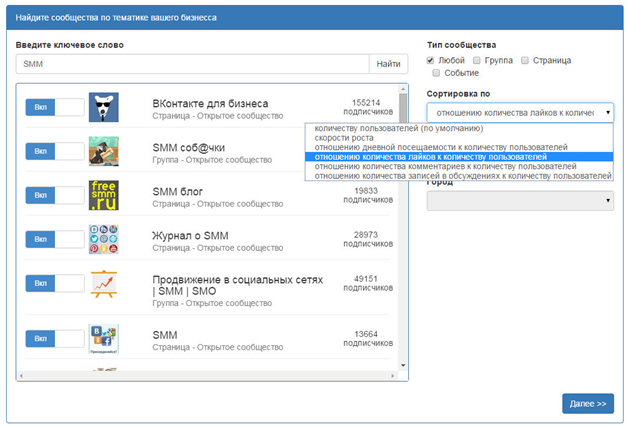Toggle the Вкл switch for SMM соб@чки
The width and height of the screenshot is (628, 427).
tap(55, 151)
